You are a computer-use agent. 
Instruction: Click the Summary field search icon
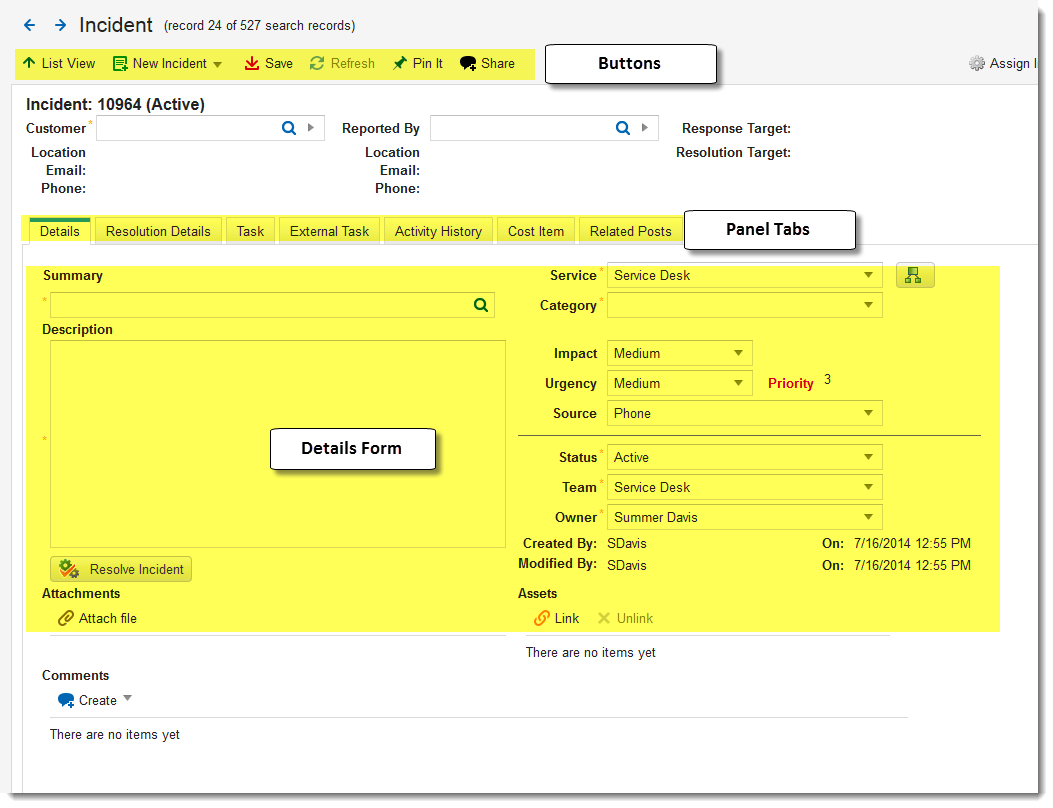(x=481, y=305)
